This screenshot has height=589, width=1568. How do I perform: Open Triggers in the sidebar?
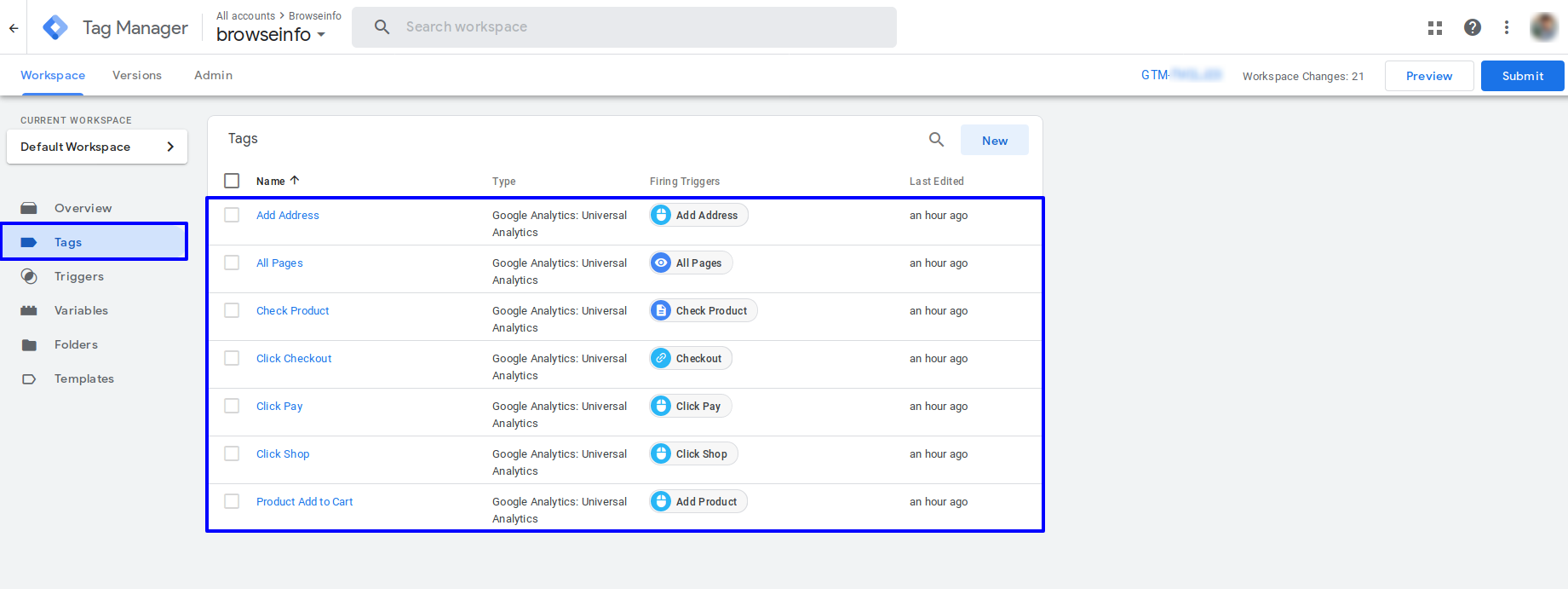[x=79, y=276]
